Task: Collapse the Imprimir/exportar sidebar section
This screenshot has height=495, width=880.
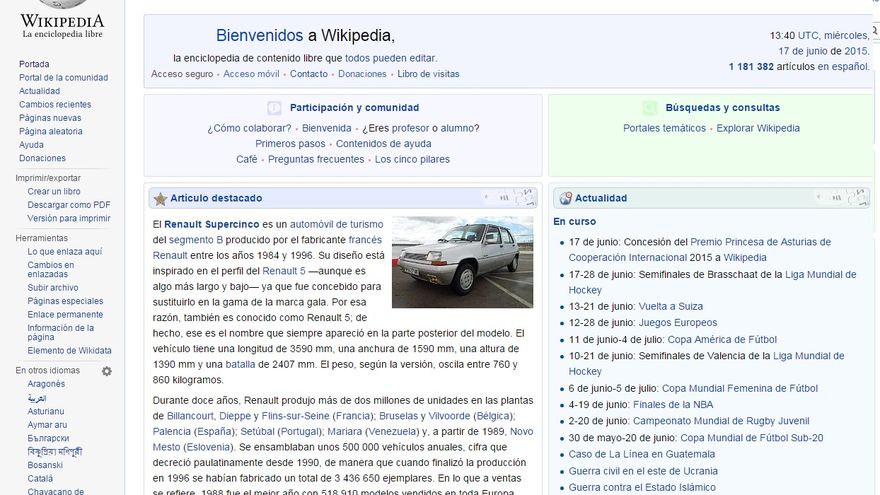Action: click(48, 178)
